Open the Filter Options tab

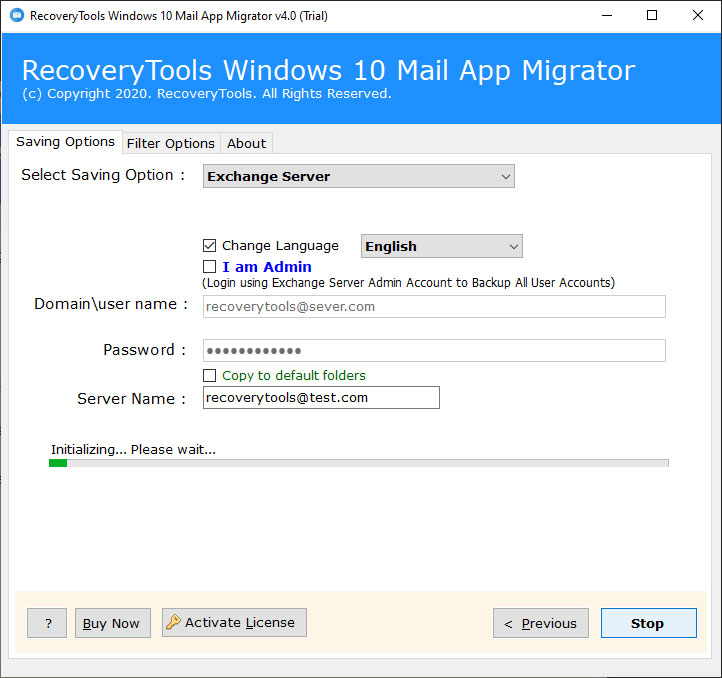click(x=171, y=144)
